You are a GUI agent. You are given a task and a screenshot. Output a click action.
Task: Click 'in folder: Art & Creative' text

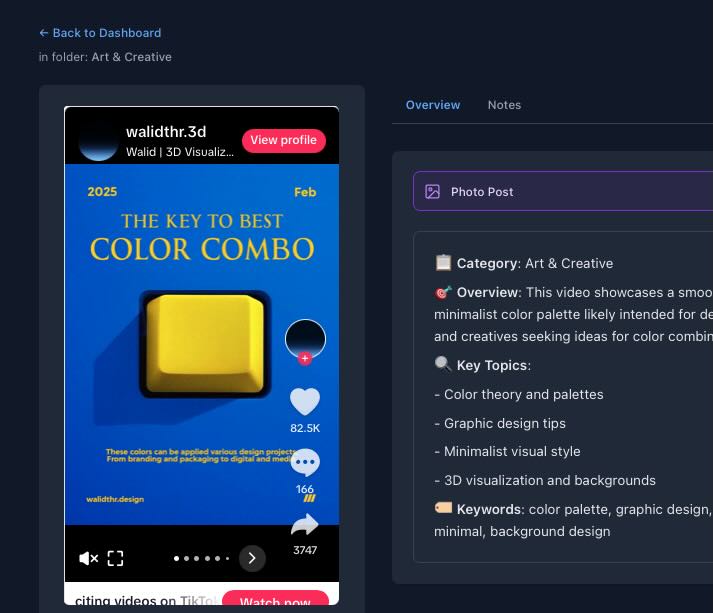coord(105,57)
